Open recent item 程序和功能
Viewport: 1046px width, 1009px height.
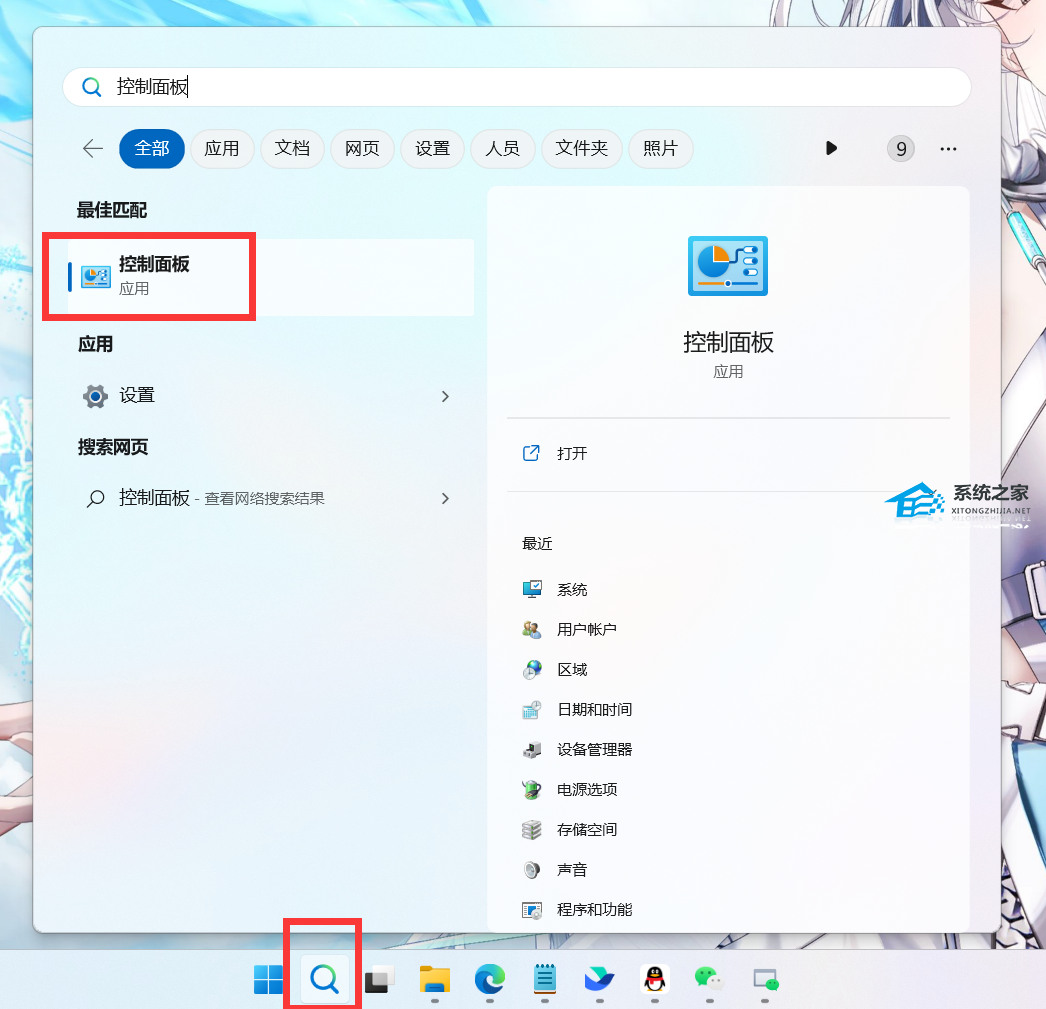(594, 910)
